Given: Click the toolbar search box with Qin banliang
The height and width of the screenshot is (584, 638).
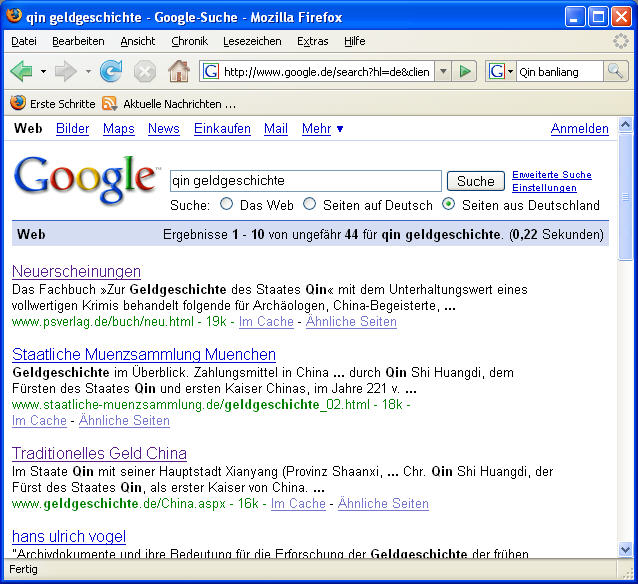Looking at the screenshot, I should pos(559,72).
